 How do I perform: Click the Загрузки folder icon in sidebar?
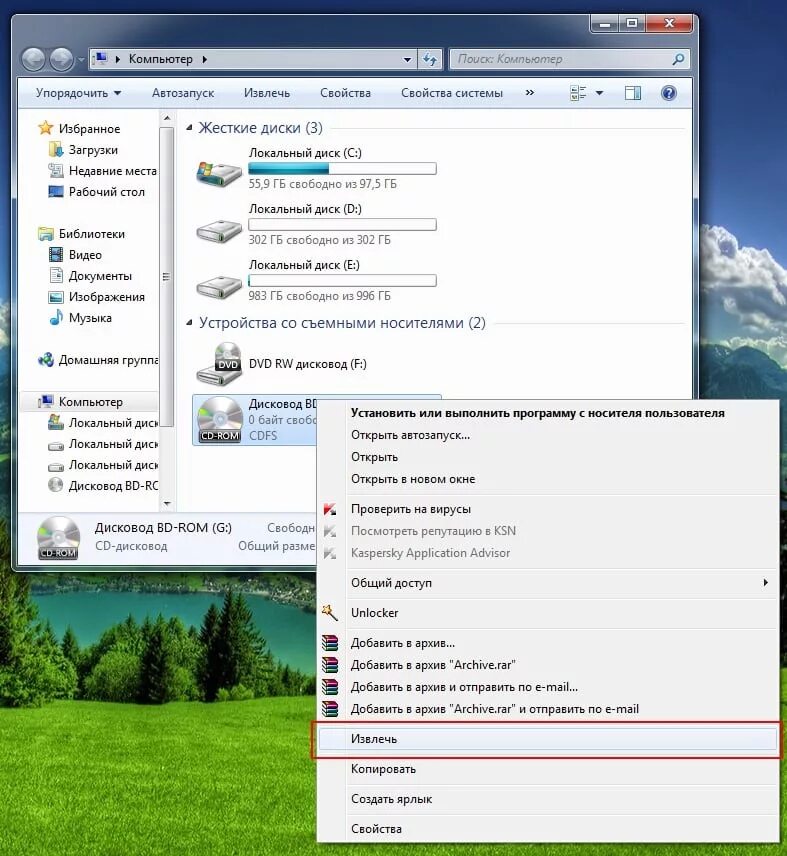[56, 149]
